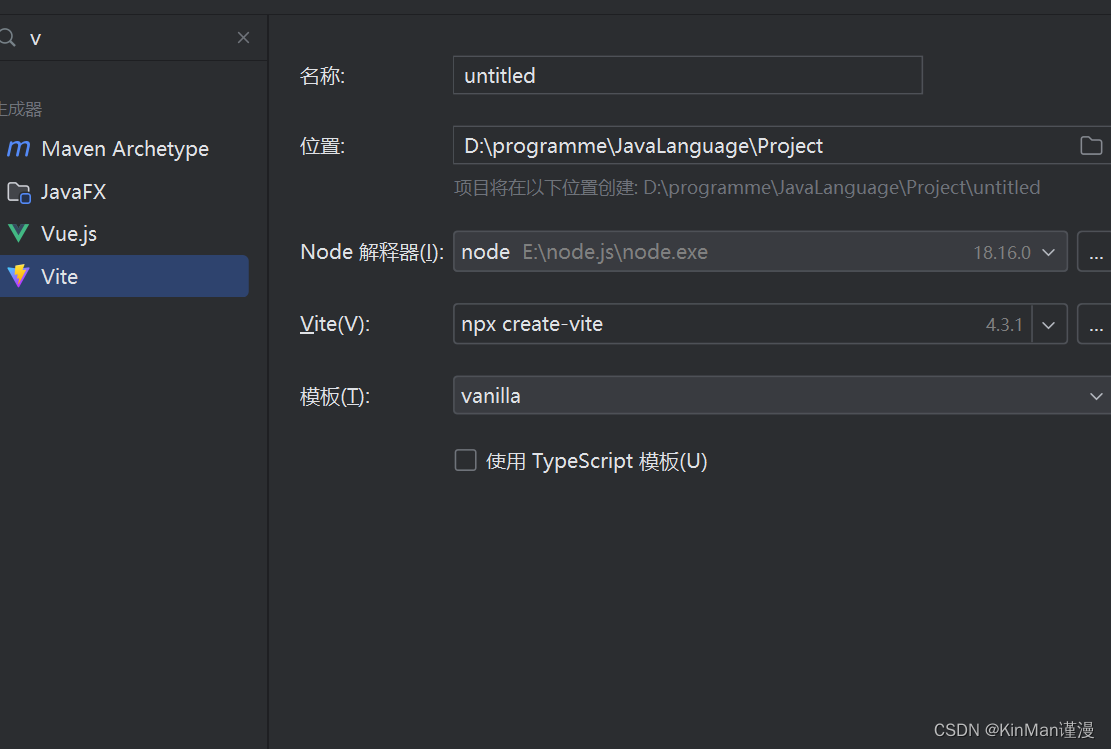The image size is (1111, 749).
Task: Click the npx create-vite package field
Action: click(x=743, y=325)
